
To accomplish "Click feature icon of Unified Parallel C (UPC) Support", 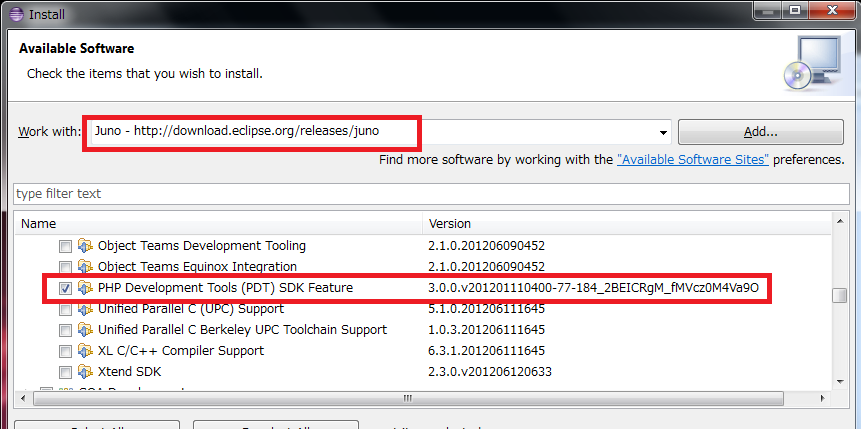I will (x=85, y=309).
